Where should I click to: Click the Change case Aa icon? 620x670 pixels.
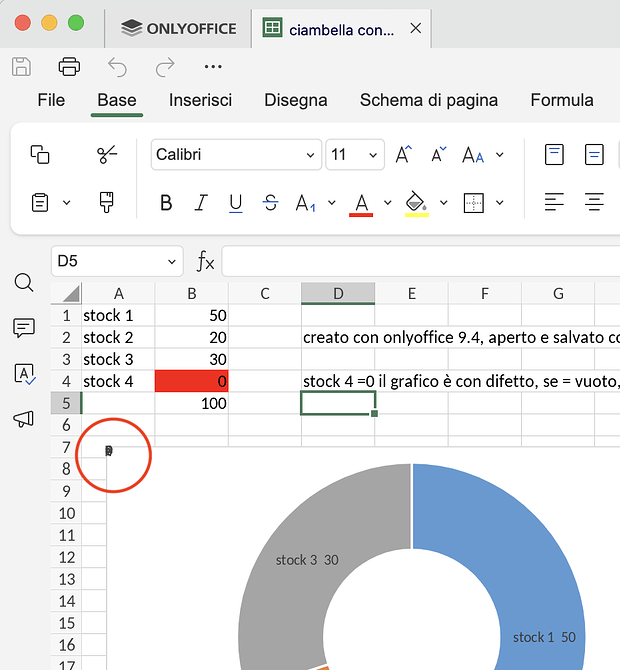click(473, 154)
